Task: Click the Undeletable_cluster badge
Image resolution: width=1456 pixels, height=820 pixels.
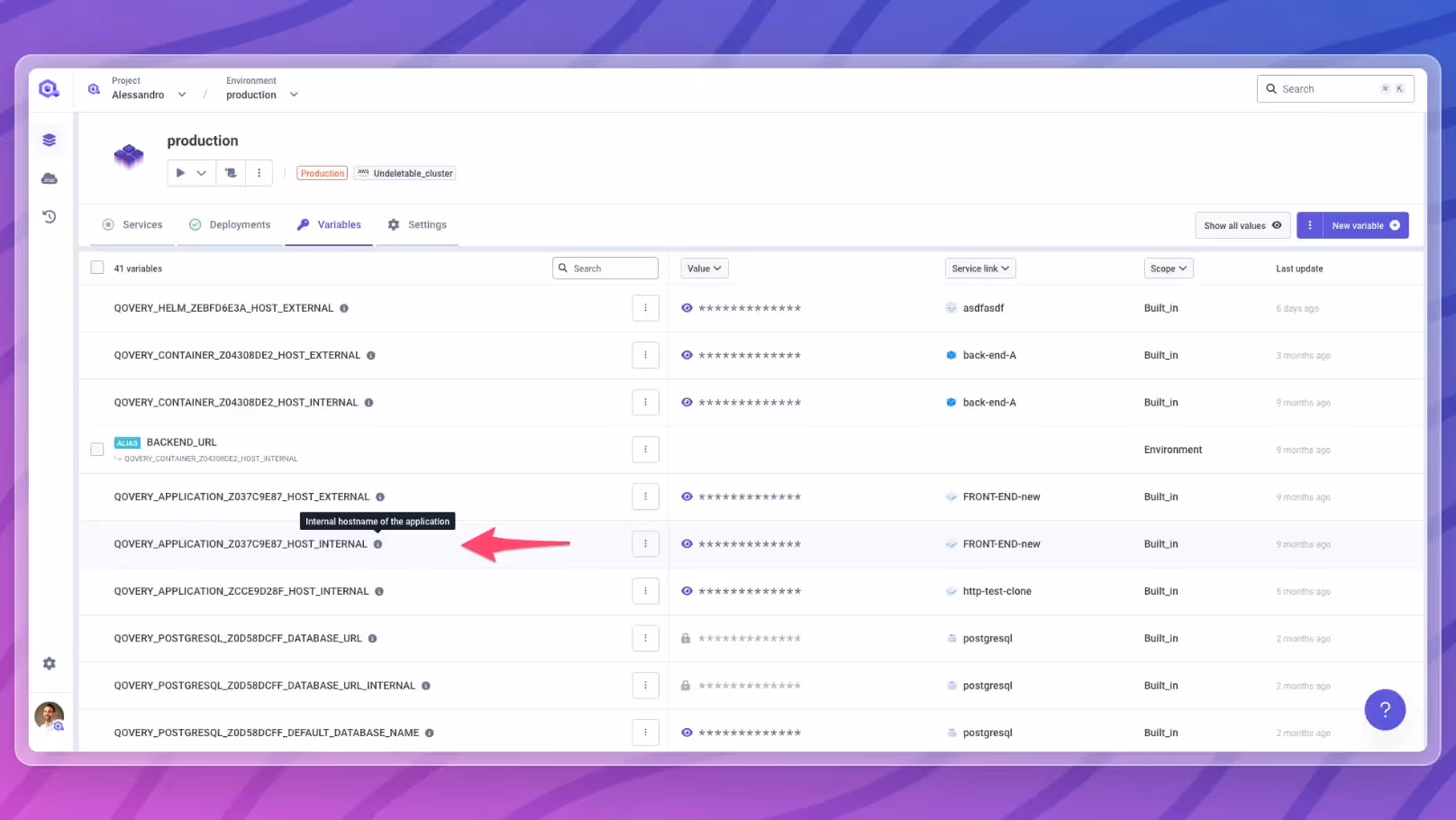Action: pyautogui.click(x=405, y=173)
